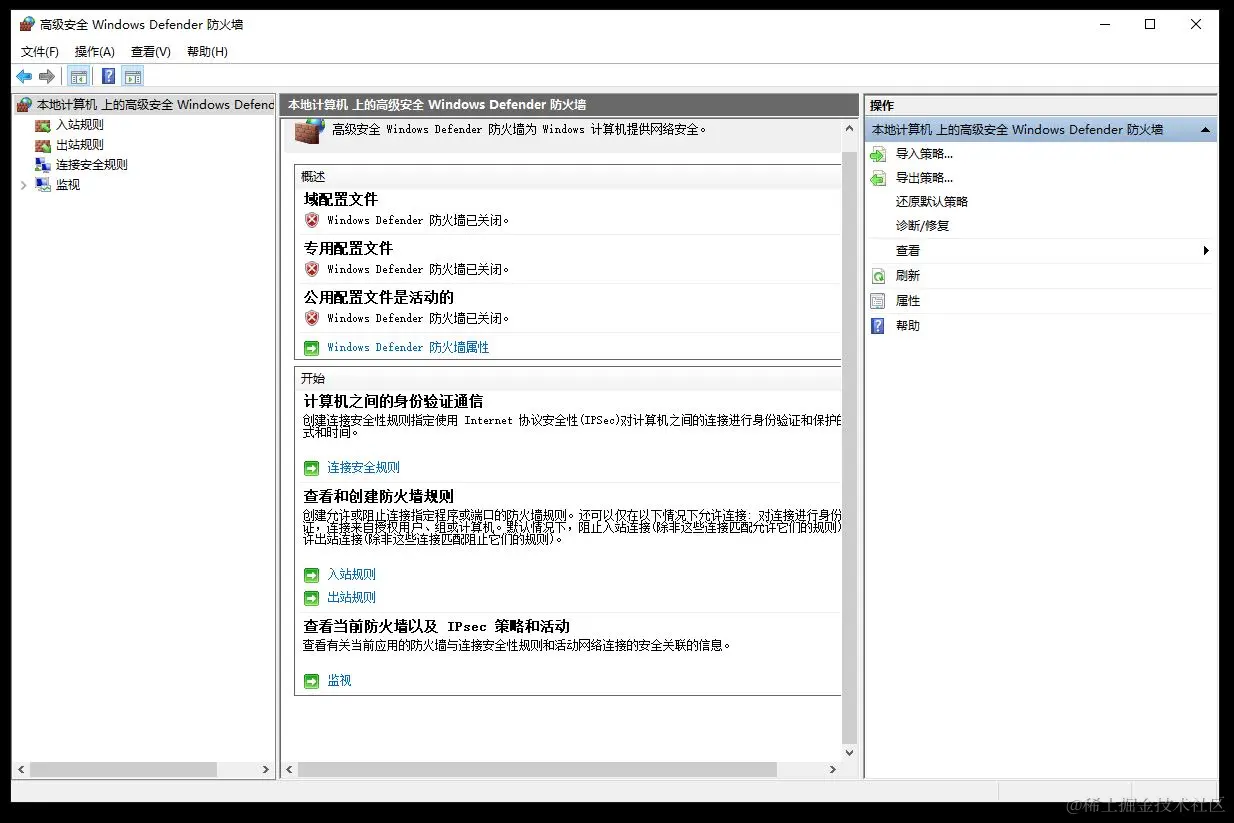Click the 导出策略... action text
This screenshot has width=1234, height=823.
(x=925, y=178)
